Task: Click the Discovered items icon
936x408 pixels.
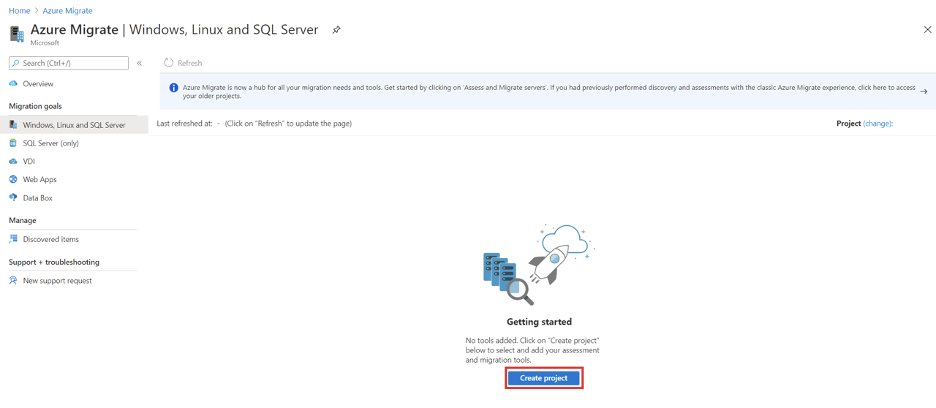Action: tap(13, 239)
